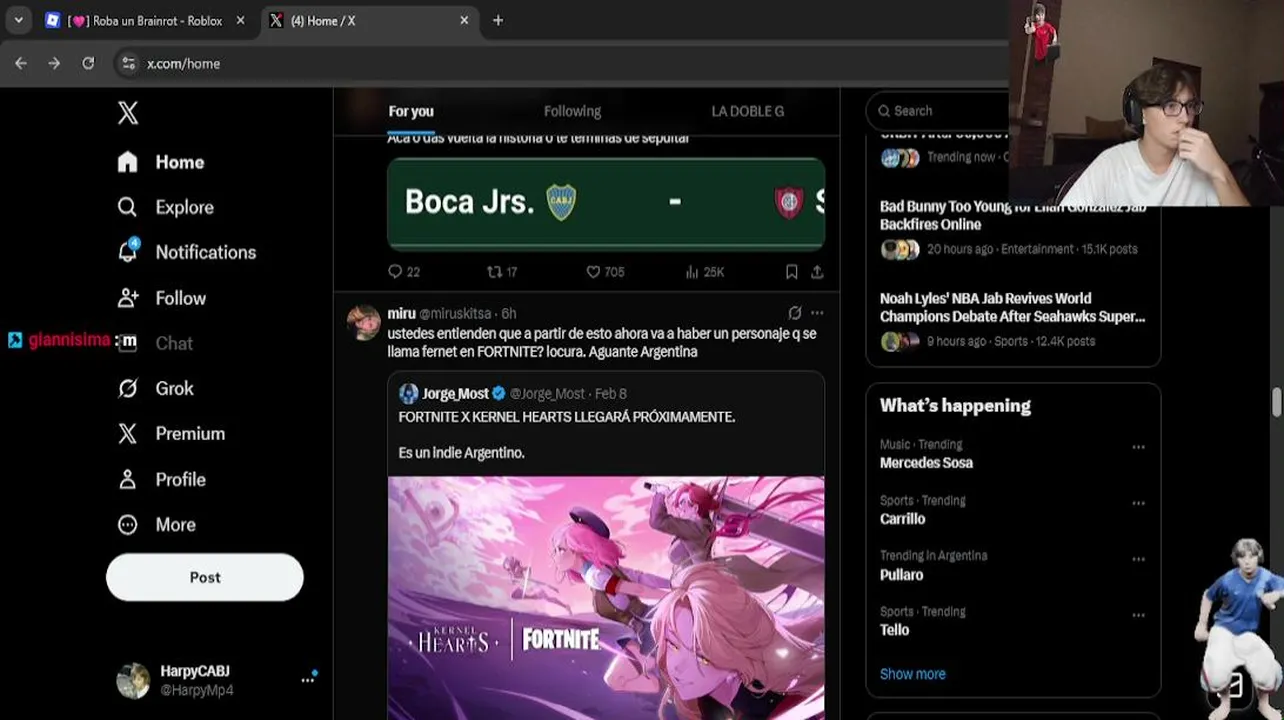Switch to the Following feed tab

coord(572,111)
